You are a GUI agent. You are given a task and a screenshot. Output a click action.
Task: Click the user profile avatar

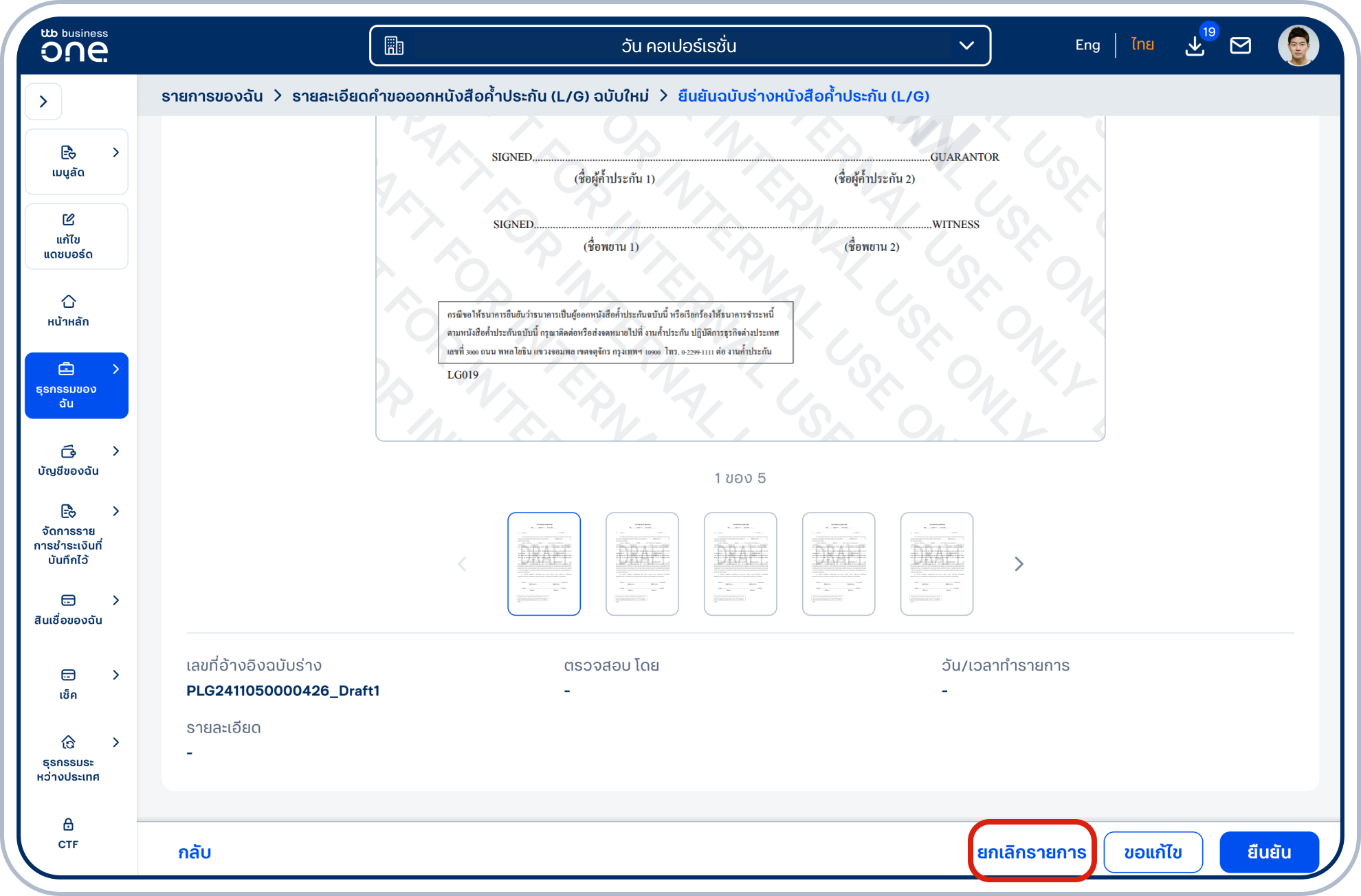[x=1297, y=46]
